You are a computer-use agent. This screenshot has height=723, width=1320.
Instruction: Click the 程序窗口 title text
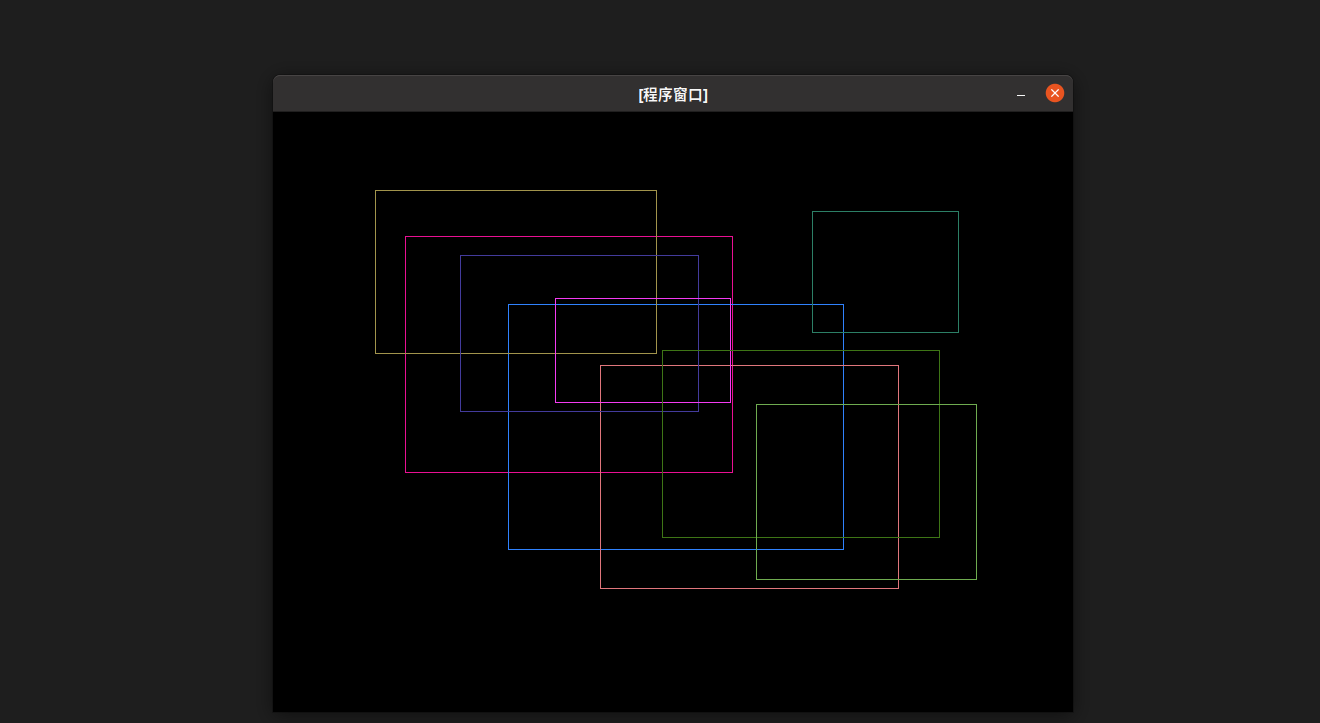673,95
